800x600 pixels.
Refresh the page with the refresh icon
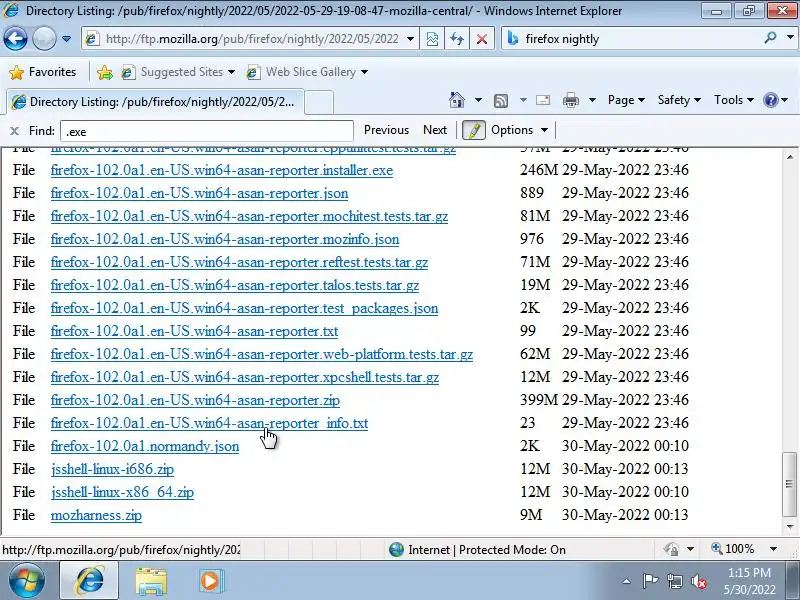click(457, 39)
